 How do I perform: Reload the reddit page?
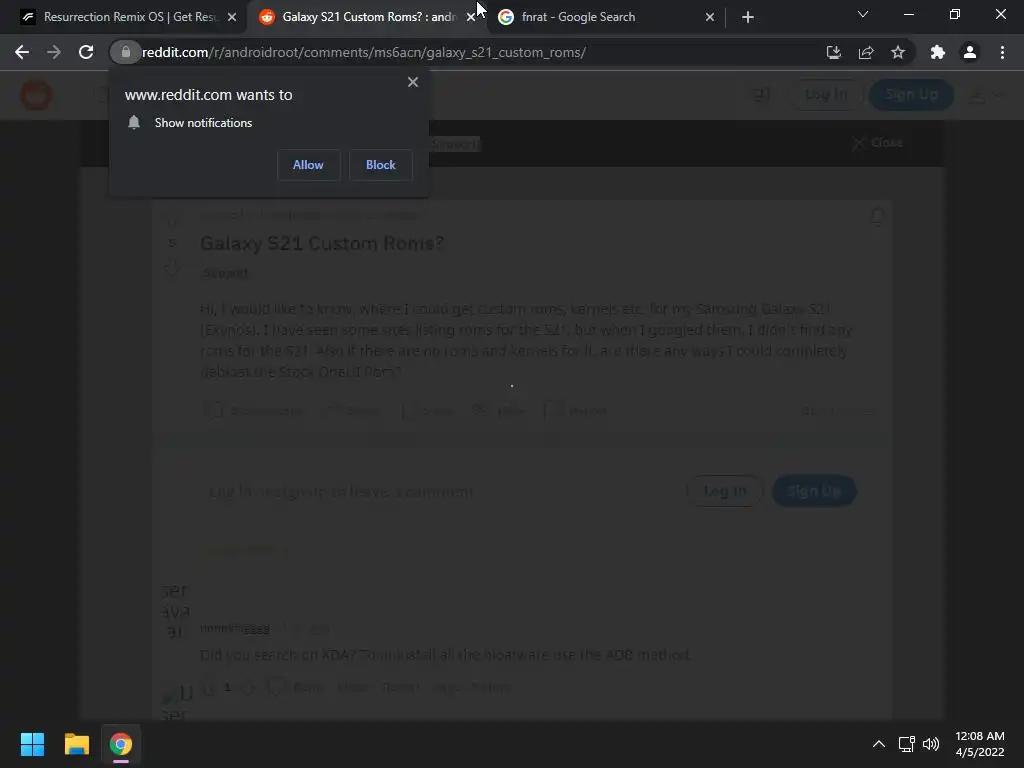[x=86, y=52]
